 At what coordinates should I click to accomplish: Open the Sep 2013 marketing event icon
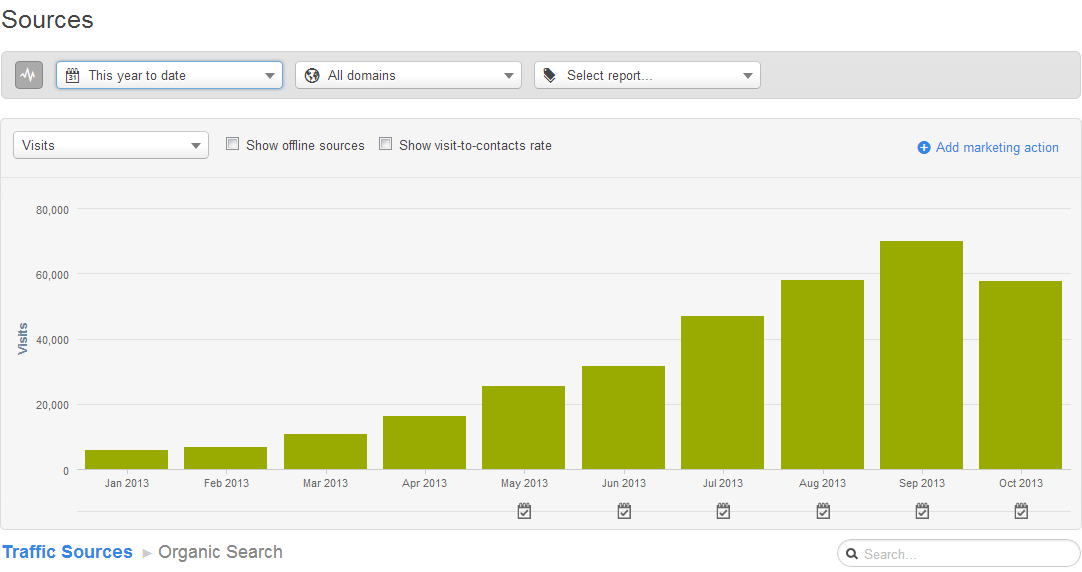pos(922,511)
